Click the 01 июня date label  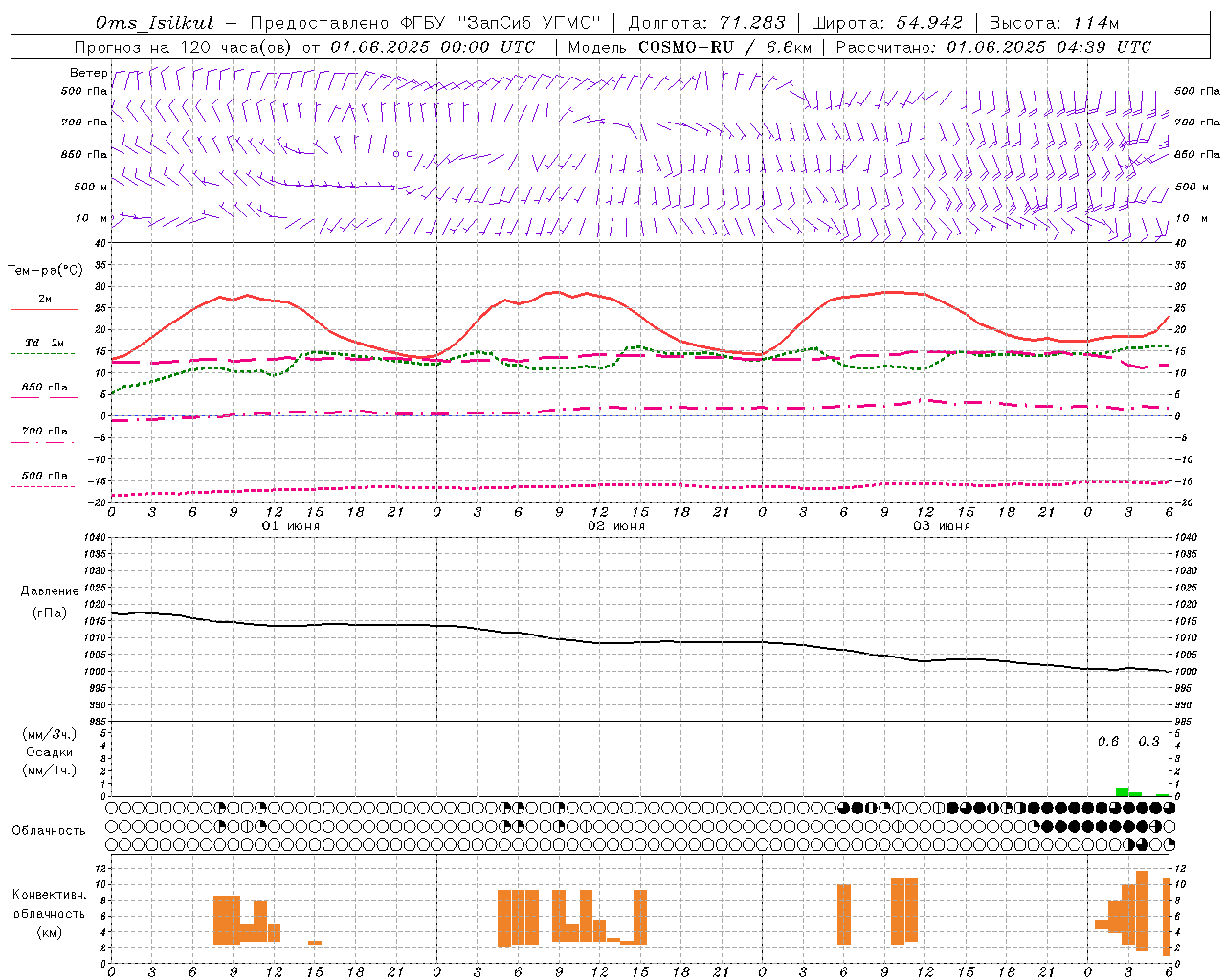pos(291,526)
